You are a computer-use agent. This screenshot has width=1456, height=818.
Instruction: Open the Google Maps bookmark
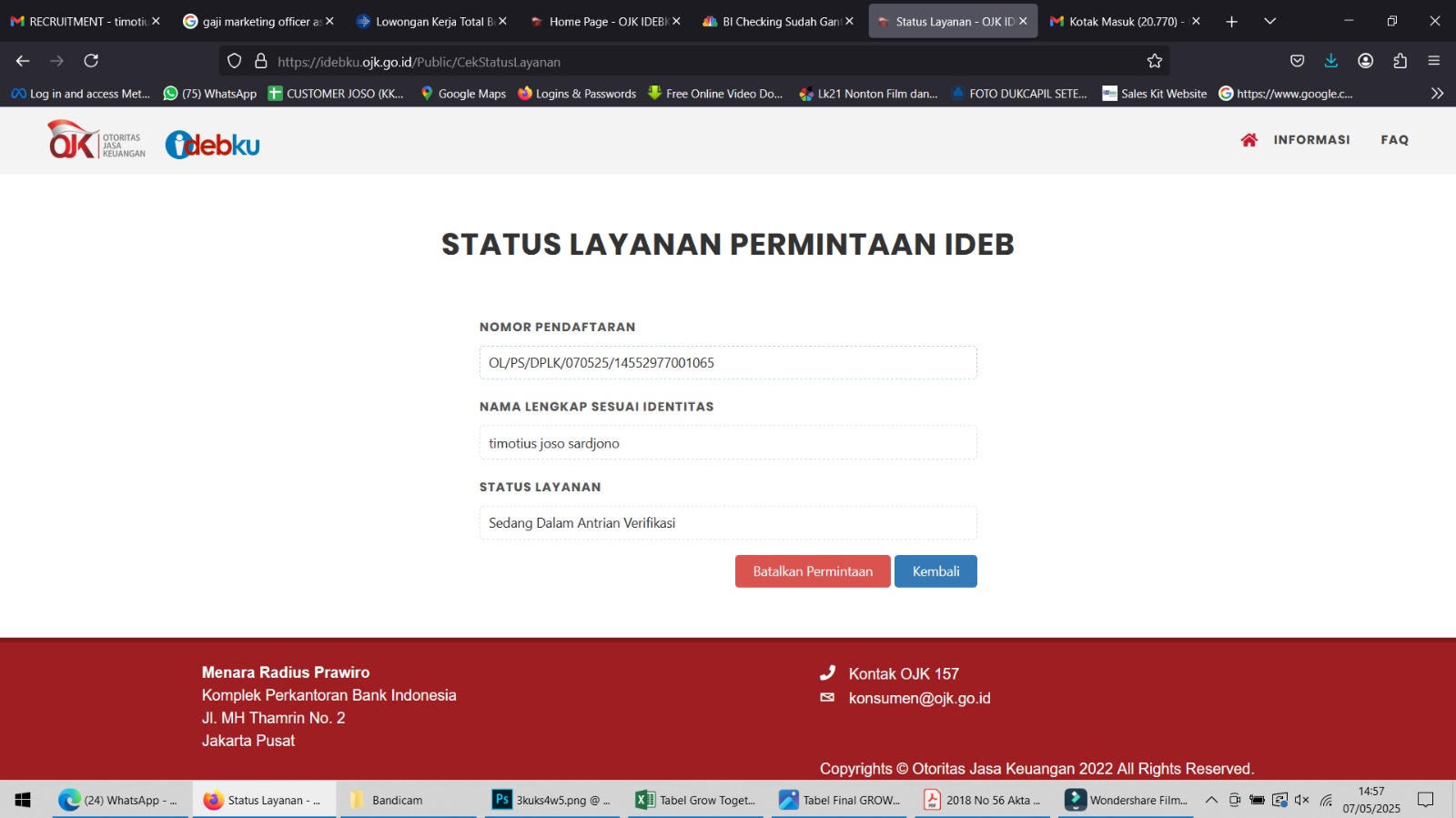pyautogui.click(x=463, y=94)
